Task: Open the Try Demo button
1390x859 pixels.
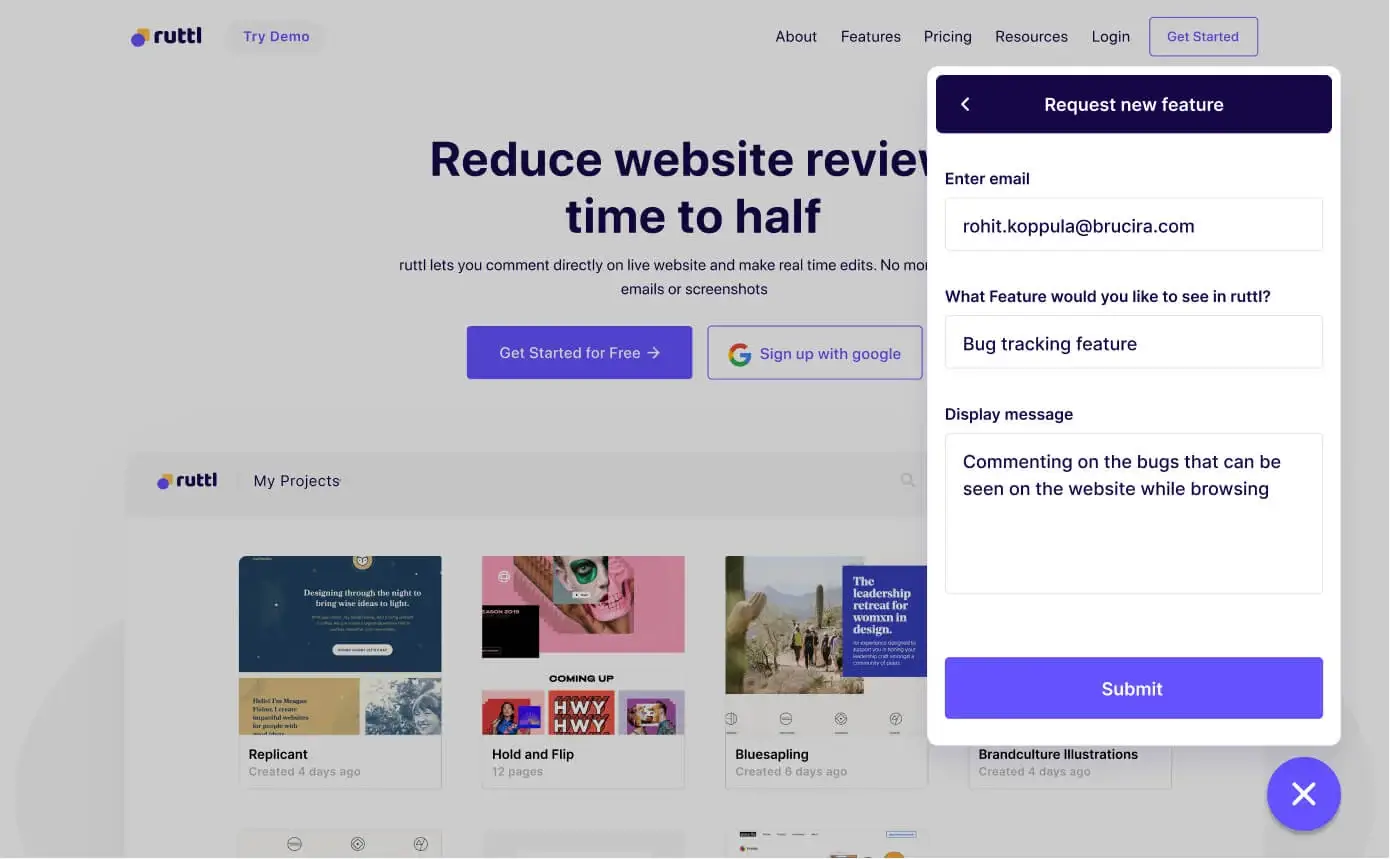Action: pyautogui.click(x=276, y=36)
